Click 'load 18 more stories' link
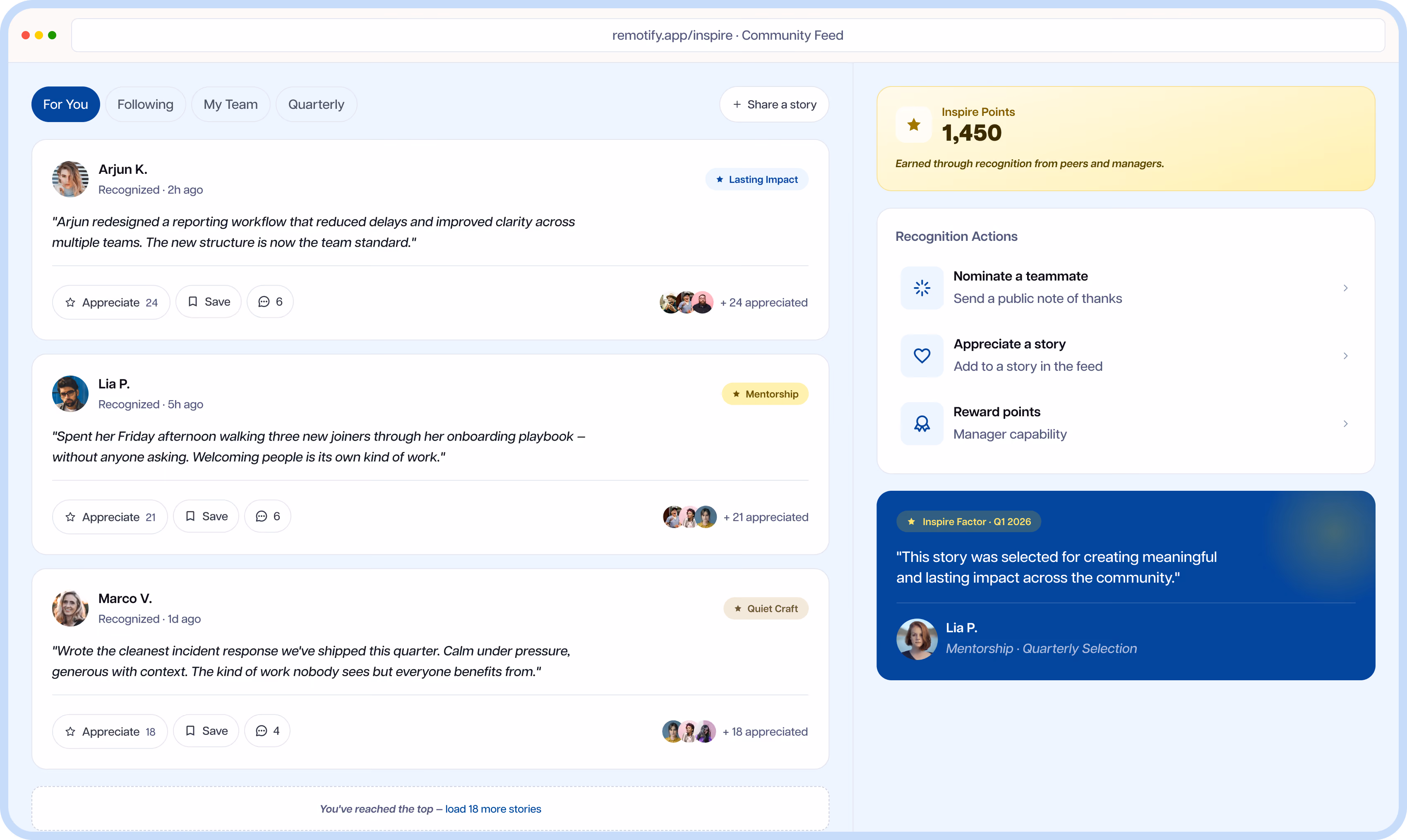The width and height of the screenshot is (1407, 840). 493,809
